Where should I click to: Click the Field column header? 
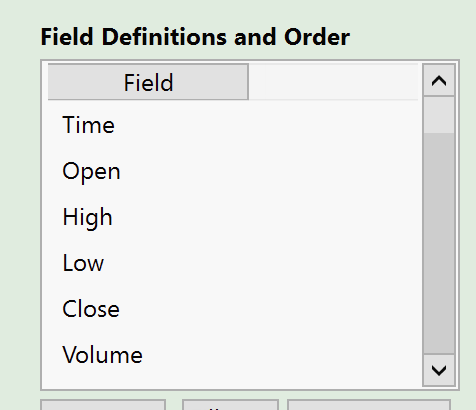pyautogui.click(x=148, y=82)
